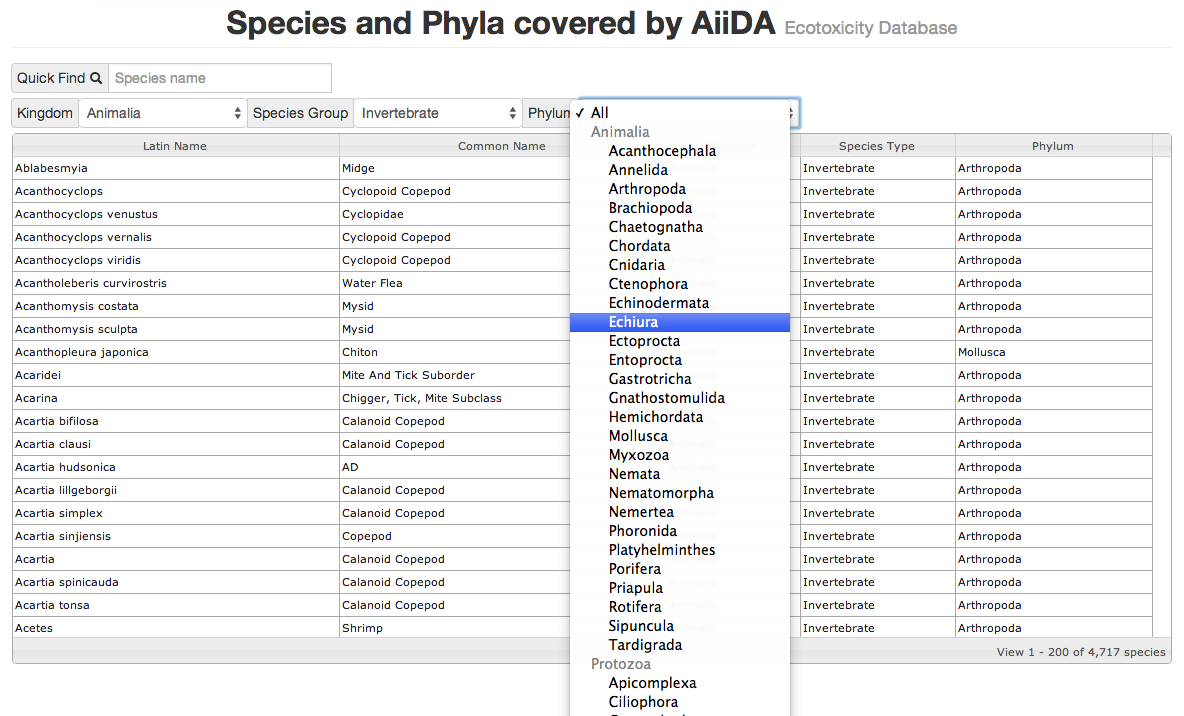This screenshot has height=716, width=1184.
Task: Choose Platyhelminthes in the dropdown list
Action: (662, 550)
